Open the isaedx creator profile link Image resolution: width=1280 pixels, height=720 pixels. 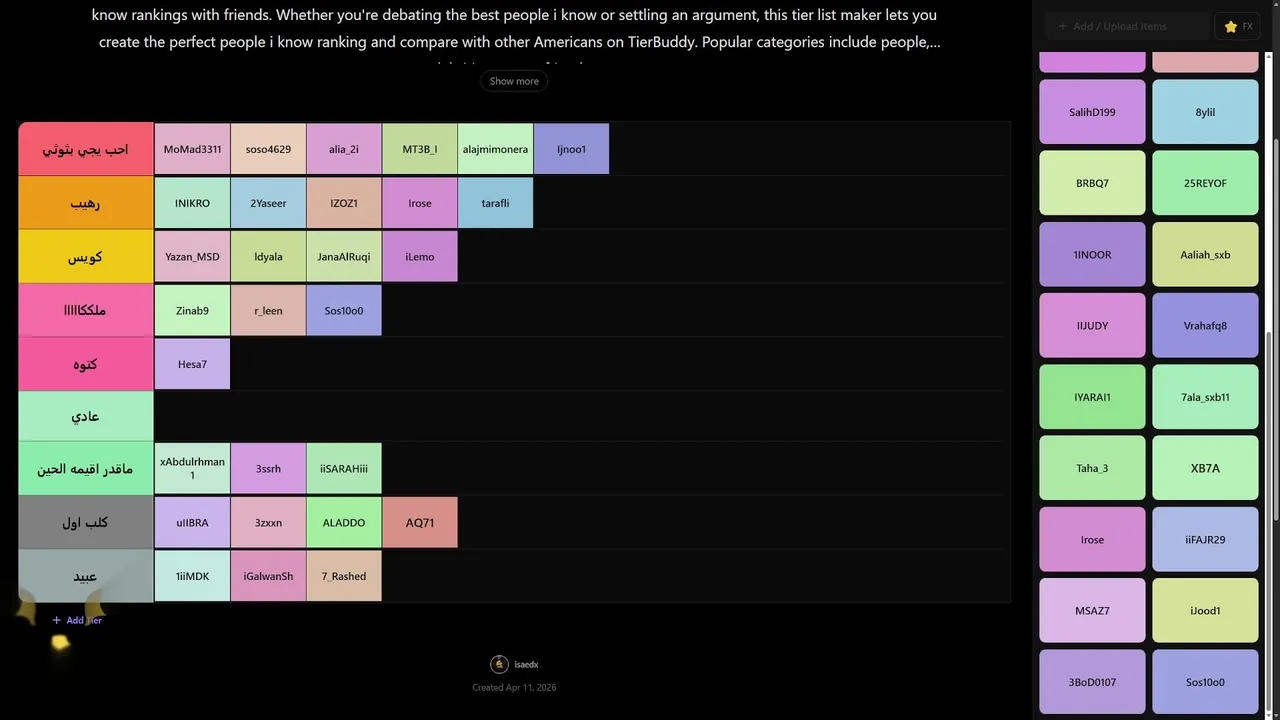pyautogui.click(x=526, y=665)
